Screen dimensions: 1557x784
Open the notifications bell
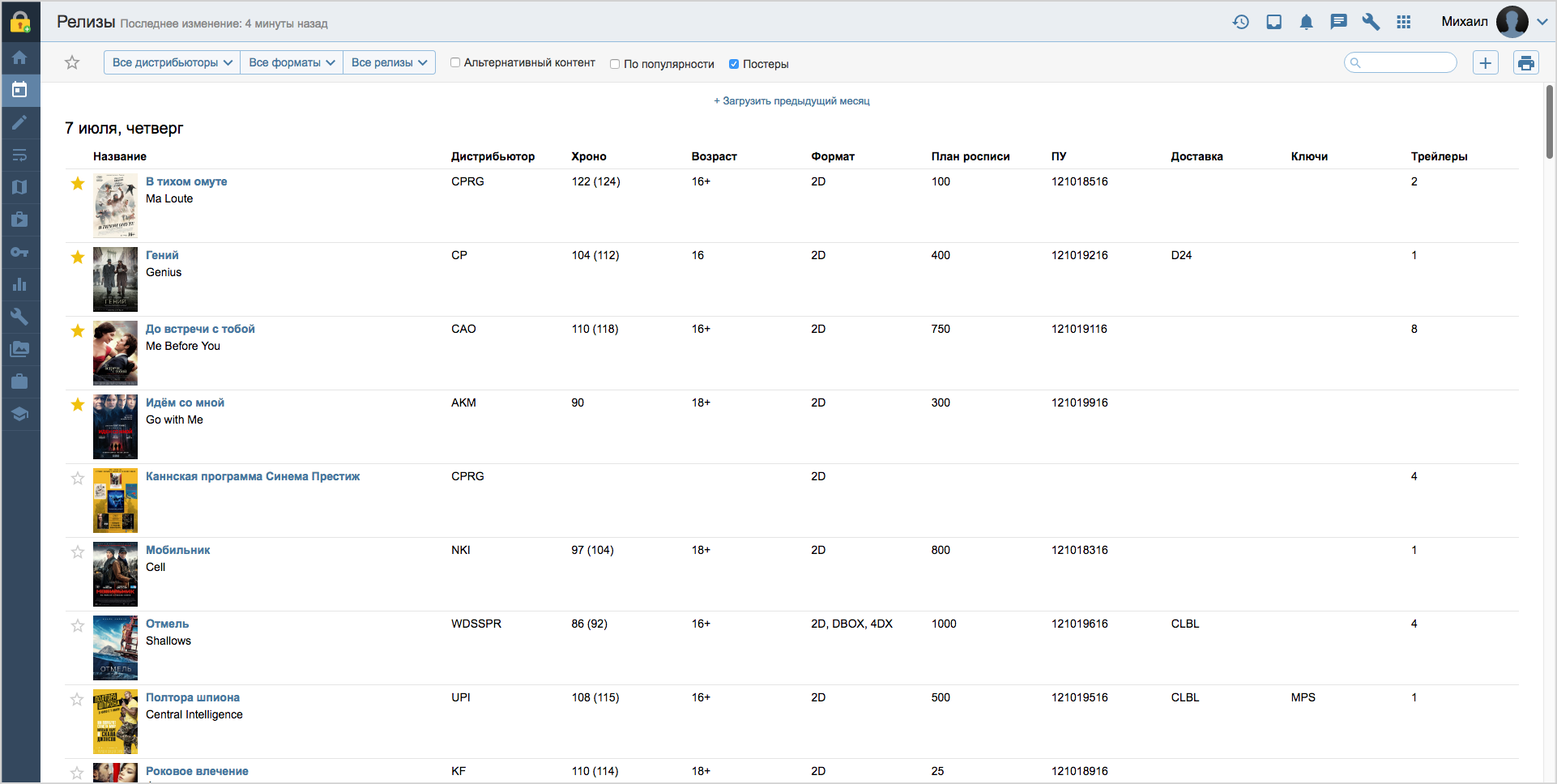1306,22
